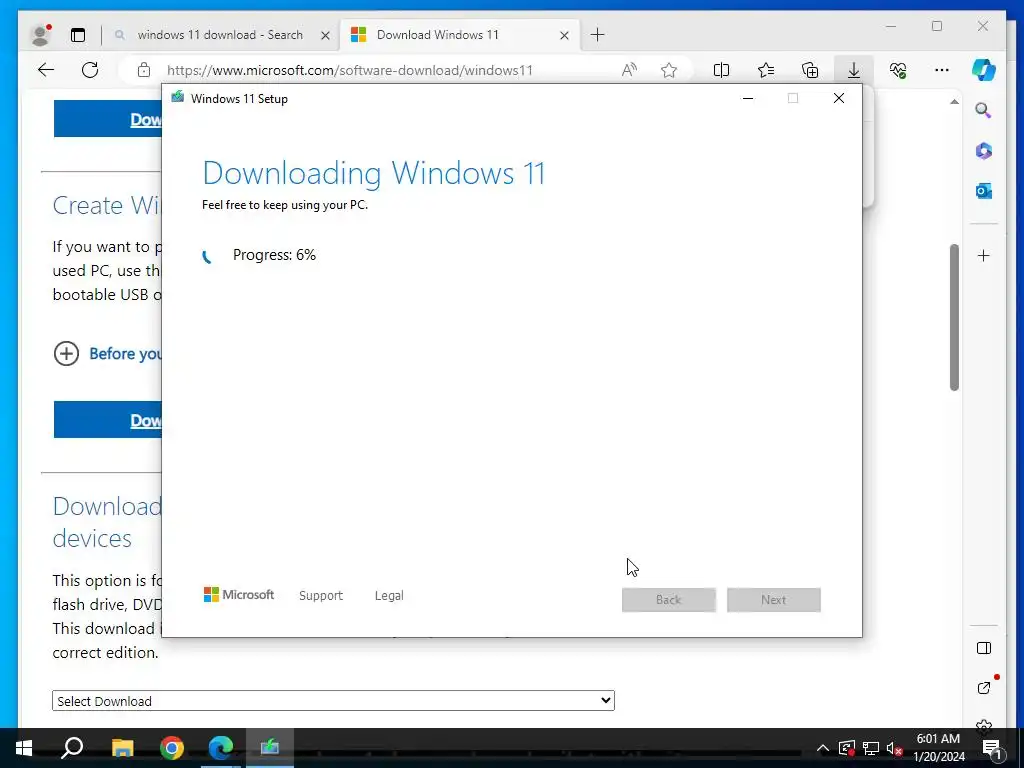1024x768 pixels.
Task: Open the Downloads toolbar icon
Action: 854,70
